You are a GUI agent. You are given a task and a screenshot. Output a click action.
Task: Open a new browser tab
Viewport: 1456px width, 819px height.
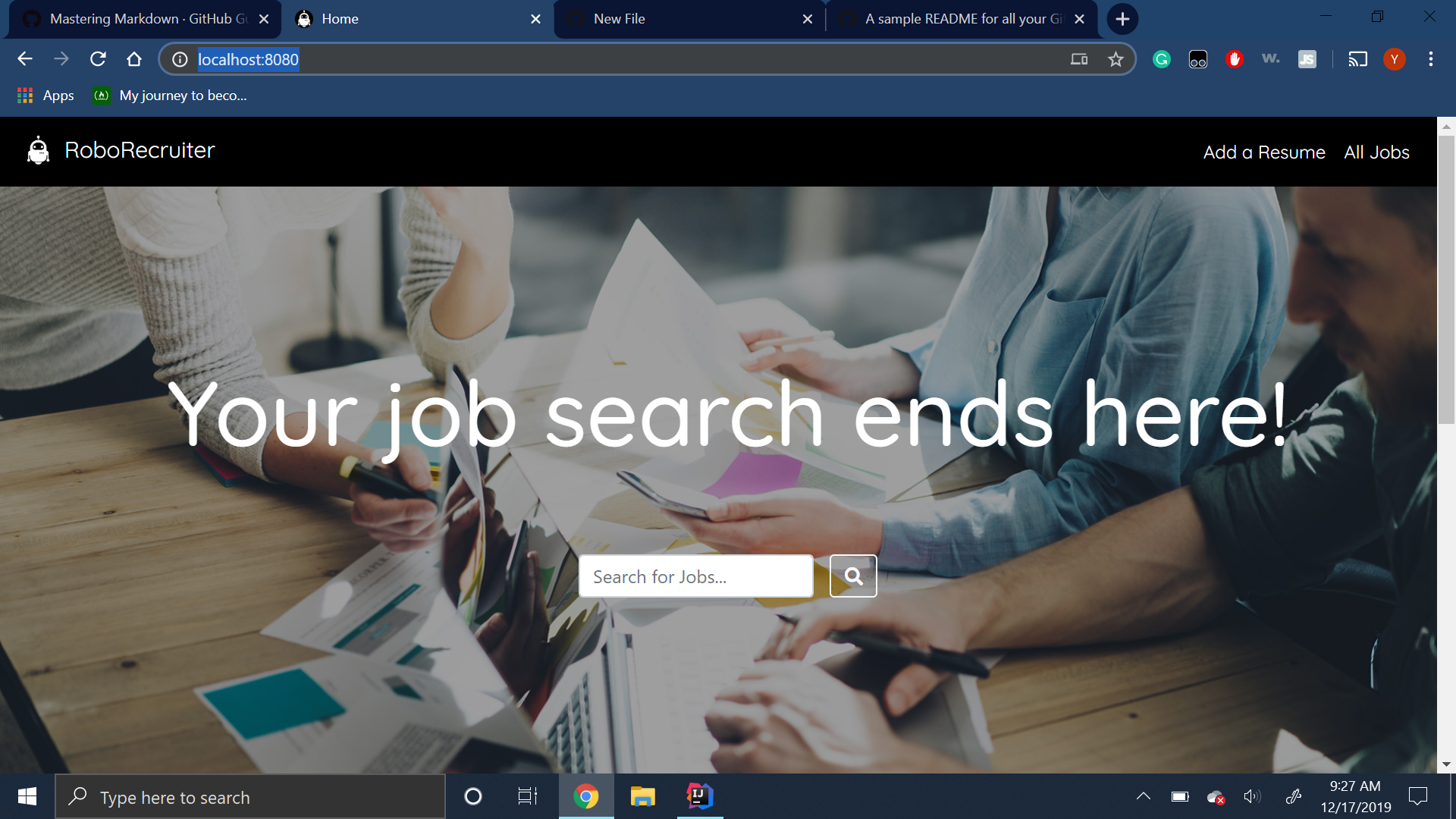1122,19
